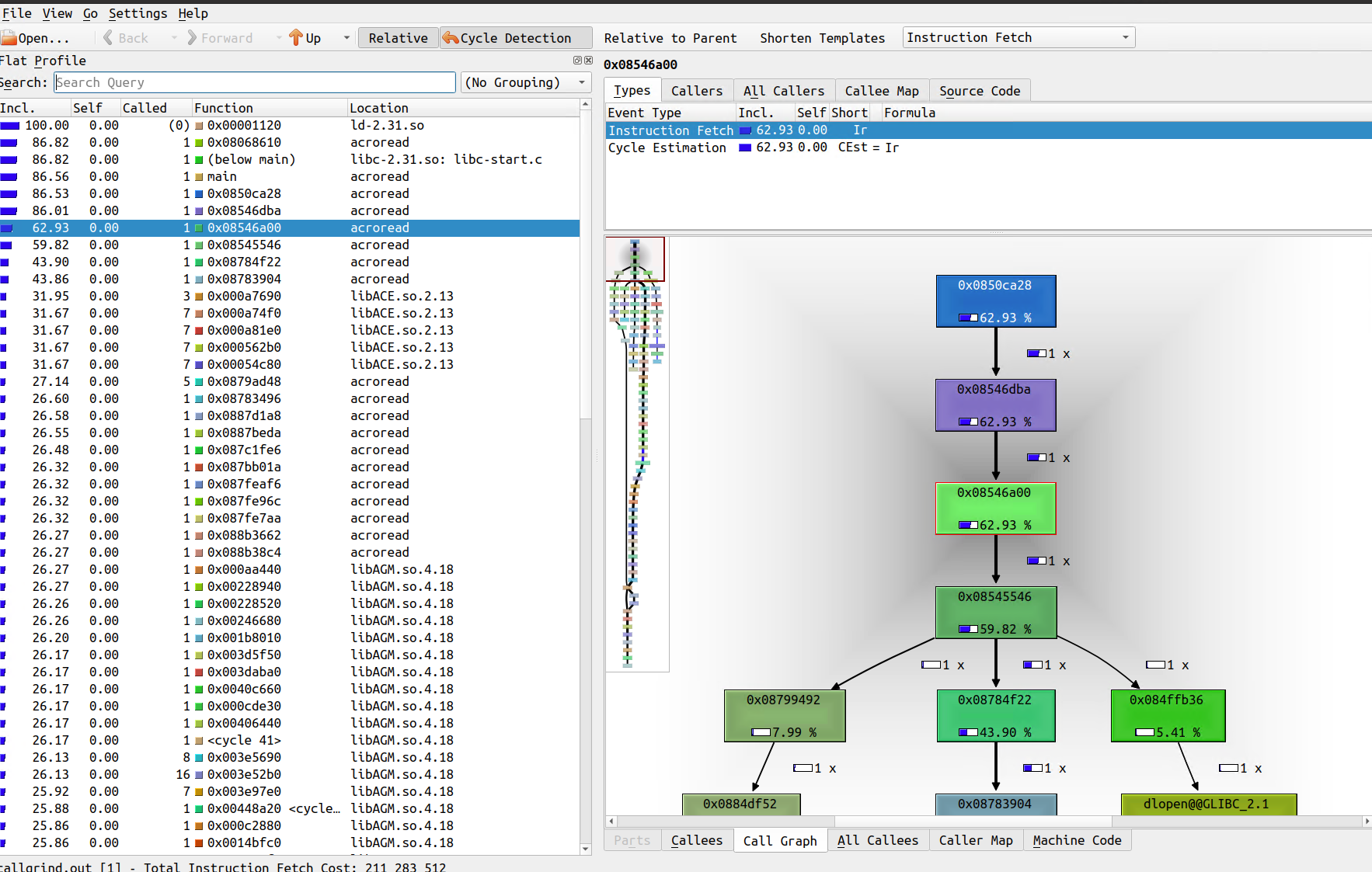Click the call graph scroll-right arrow

(1367, 821)
